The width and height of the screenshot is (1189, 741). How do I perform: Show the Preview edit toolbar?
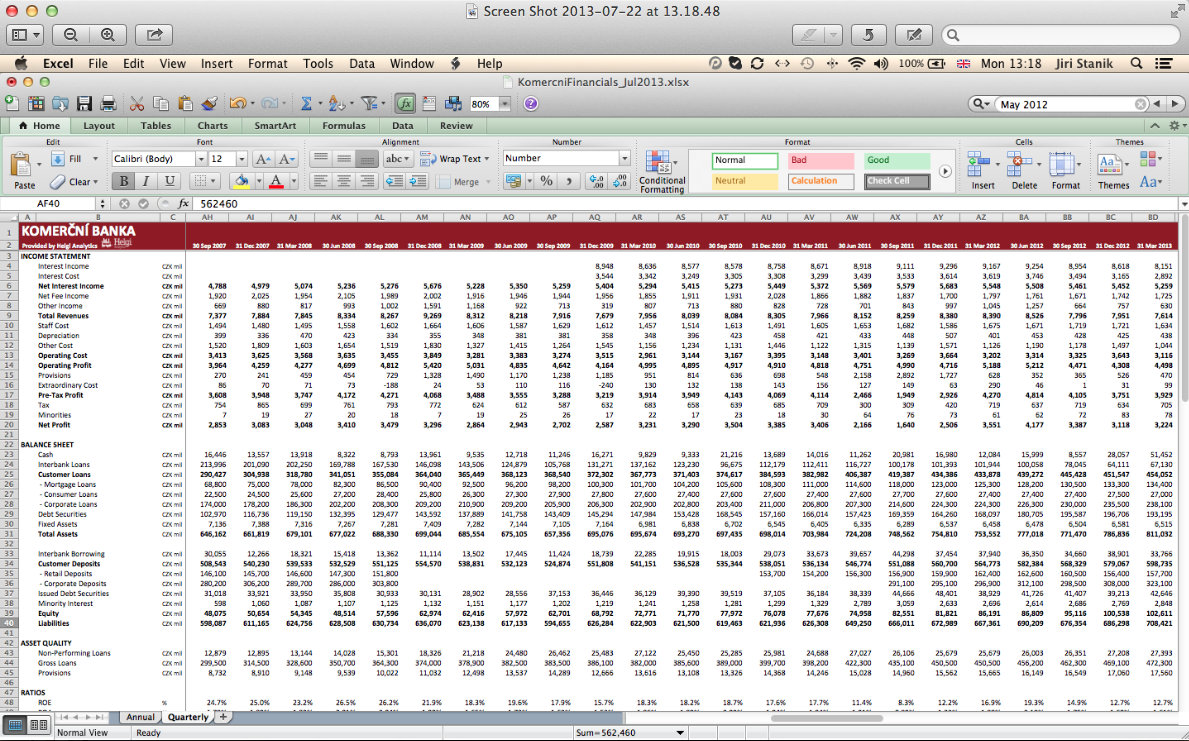(x=914, y=35)
